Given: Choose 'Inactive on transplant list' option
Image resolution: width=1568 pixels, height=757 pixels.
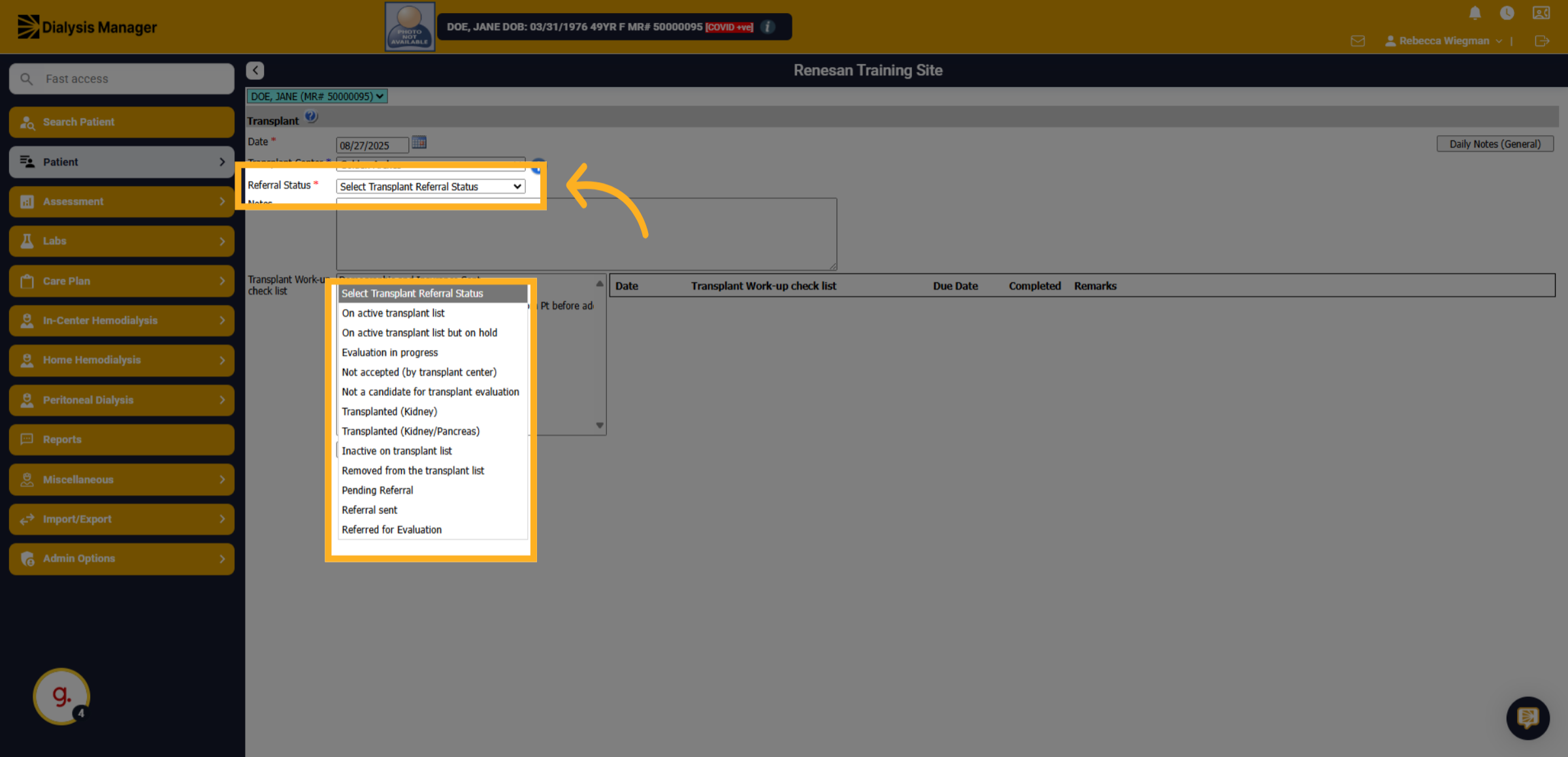Looking at the screenshot, I should click(433, 451).
